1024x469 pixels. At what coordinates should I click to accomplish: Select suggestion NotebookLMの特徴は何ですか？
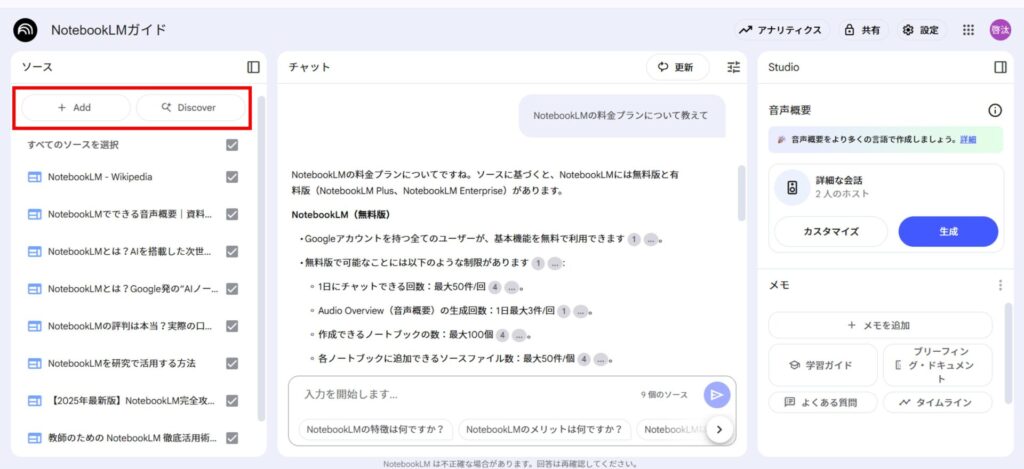pyautogui.click(x=376, y=429)
